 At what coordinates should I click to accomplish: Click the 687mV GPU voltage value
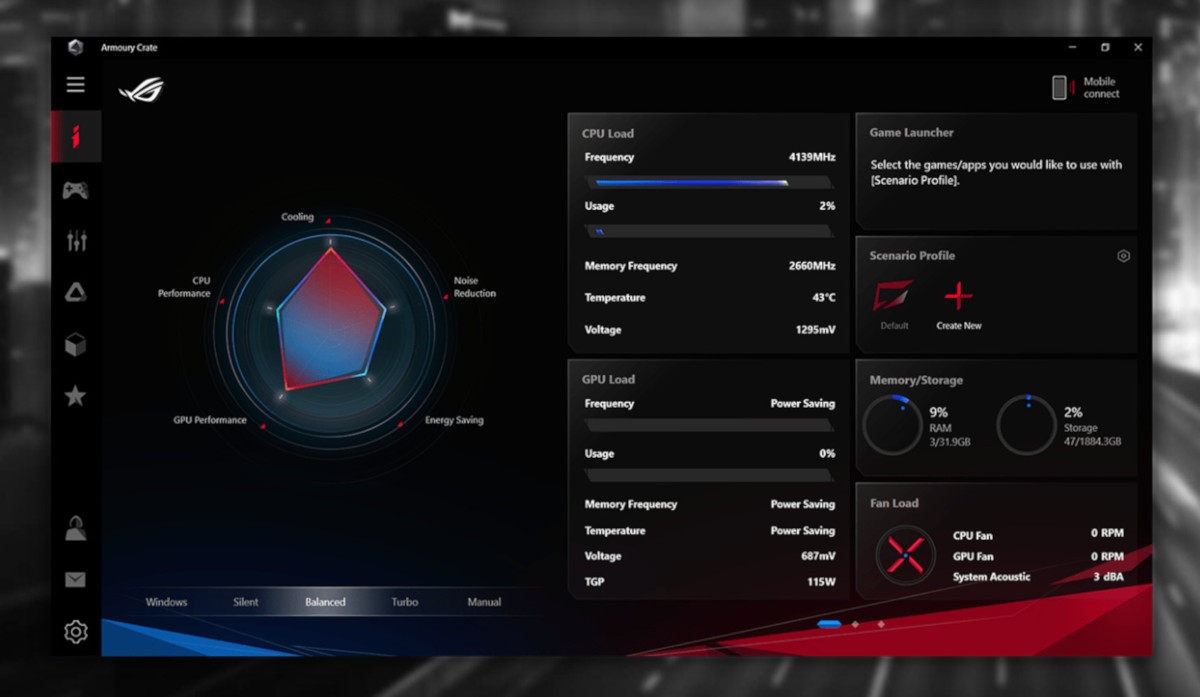click(818, 556)
